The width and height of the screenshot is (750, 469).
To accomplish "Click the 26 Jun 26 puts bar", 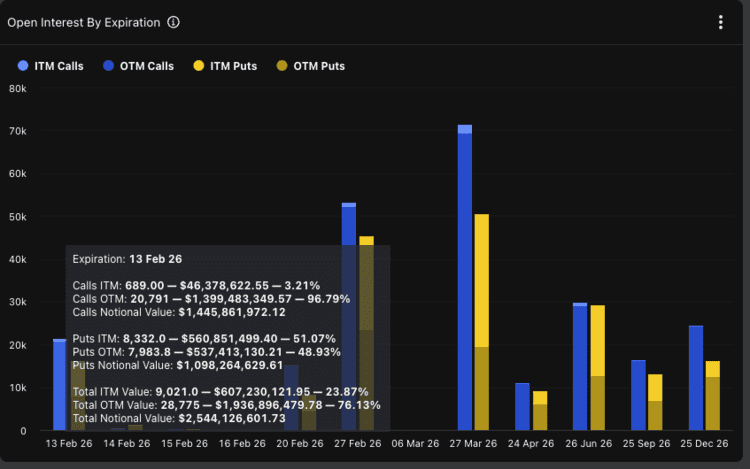I will [597, 368].
